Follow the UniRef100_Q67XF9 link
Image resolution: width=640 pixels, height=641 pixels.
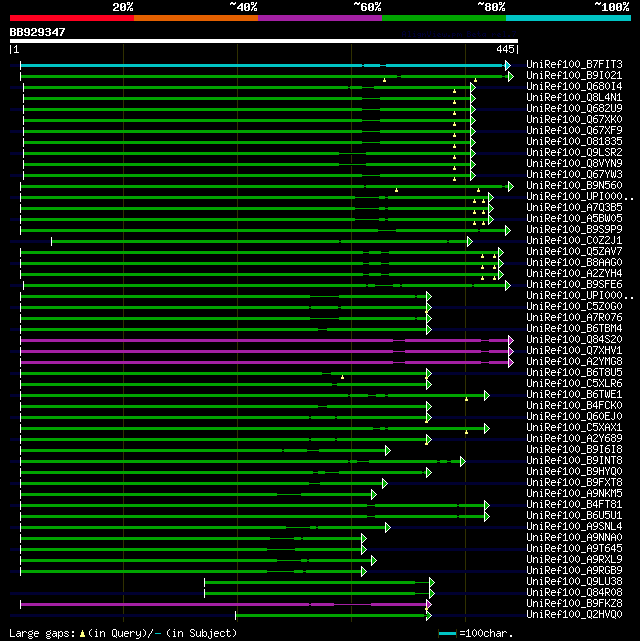tap(574, 131)
